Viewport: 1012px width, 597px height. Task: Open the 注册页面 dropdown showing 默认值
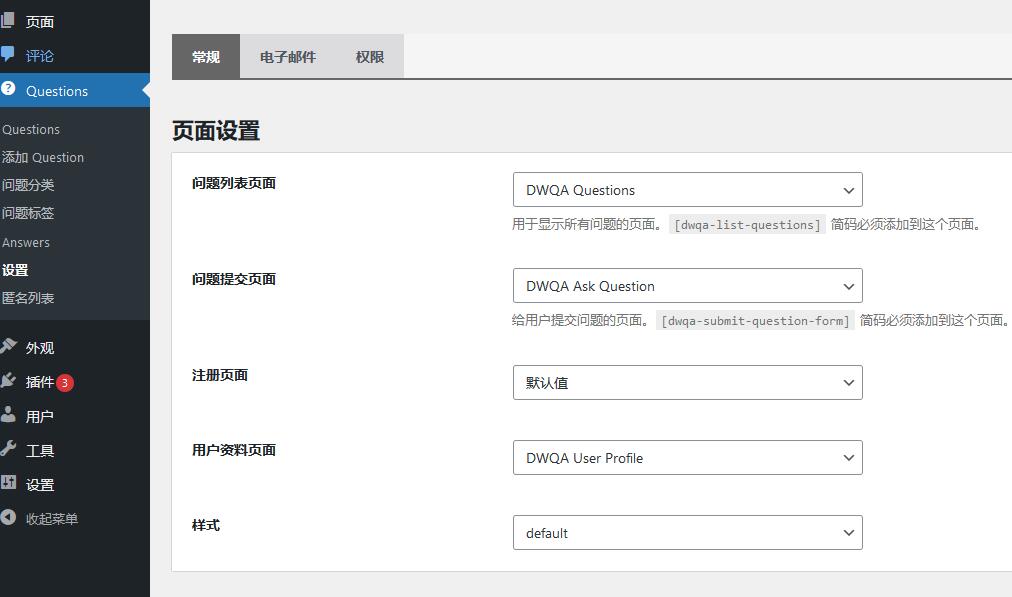click(x=687, y=383)
